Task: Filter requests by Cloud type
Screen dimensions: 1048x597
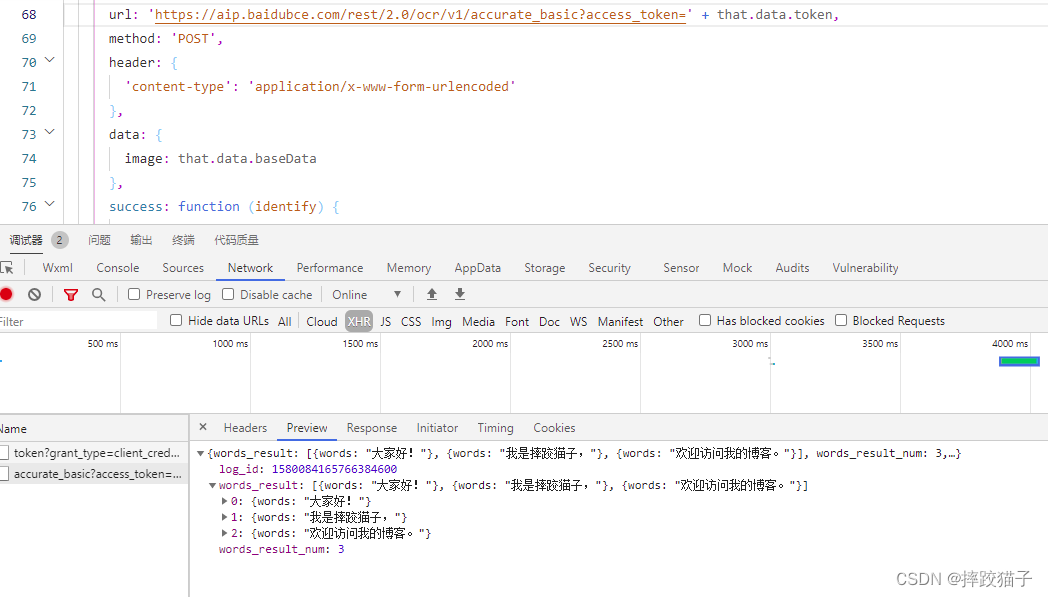Action: pos(321,322)
